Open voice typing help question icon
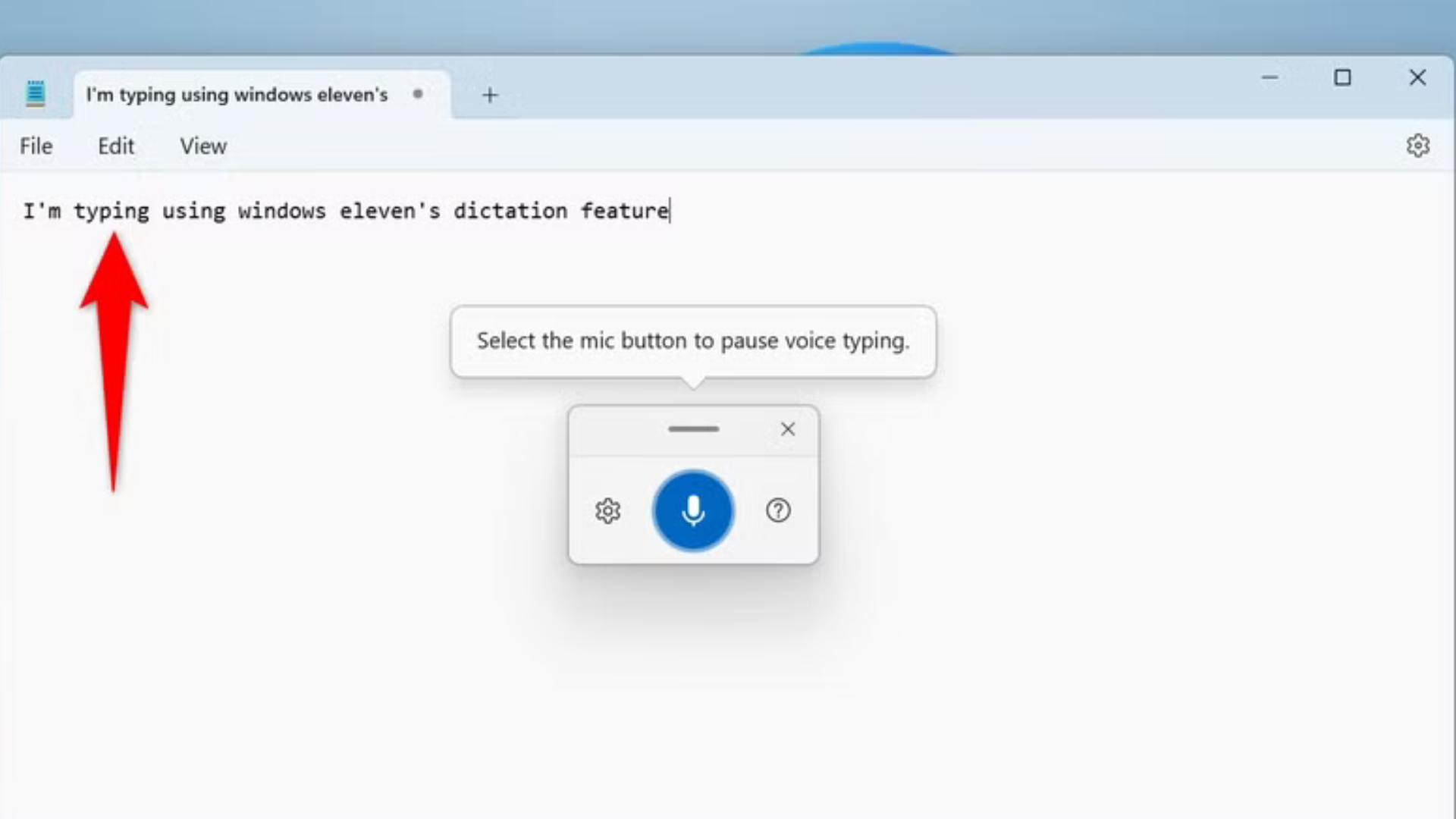This screenshot has height=819, width=1456. (x=778, y=510)
